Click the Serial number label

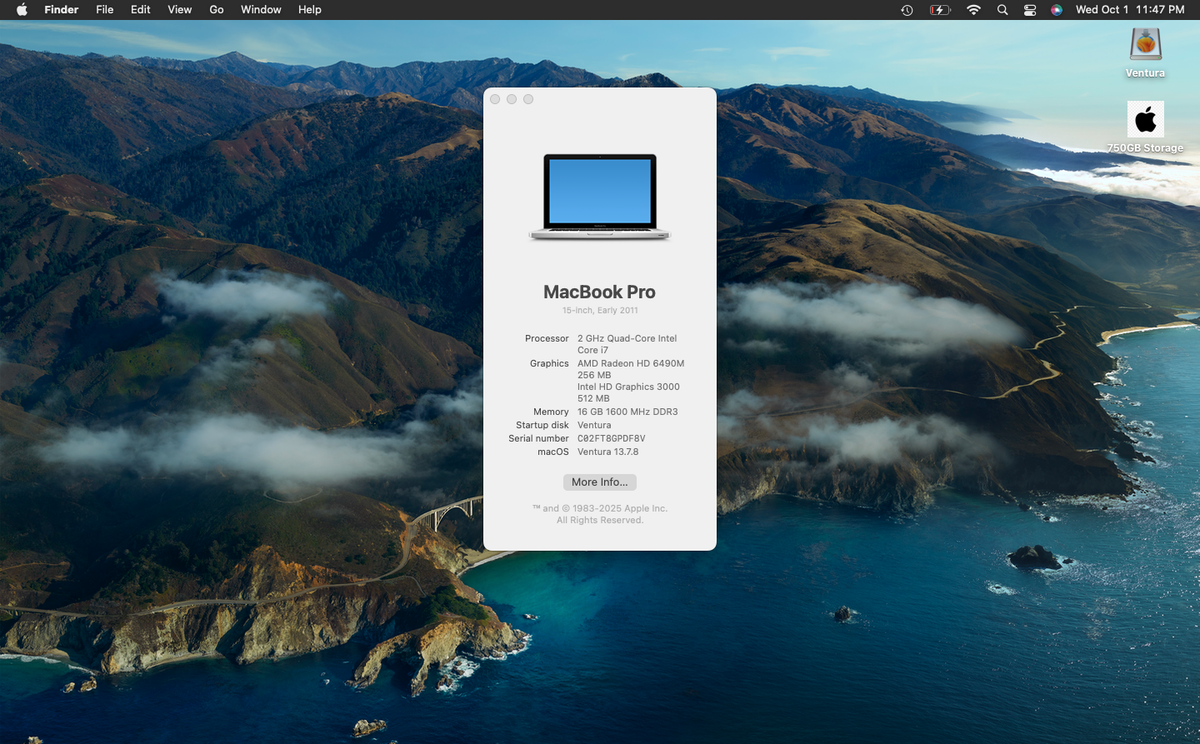point(539,438)
